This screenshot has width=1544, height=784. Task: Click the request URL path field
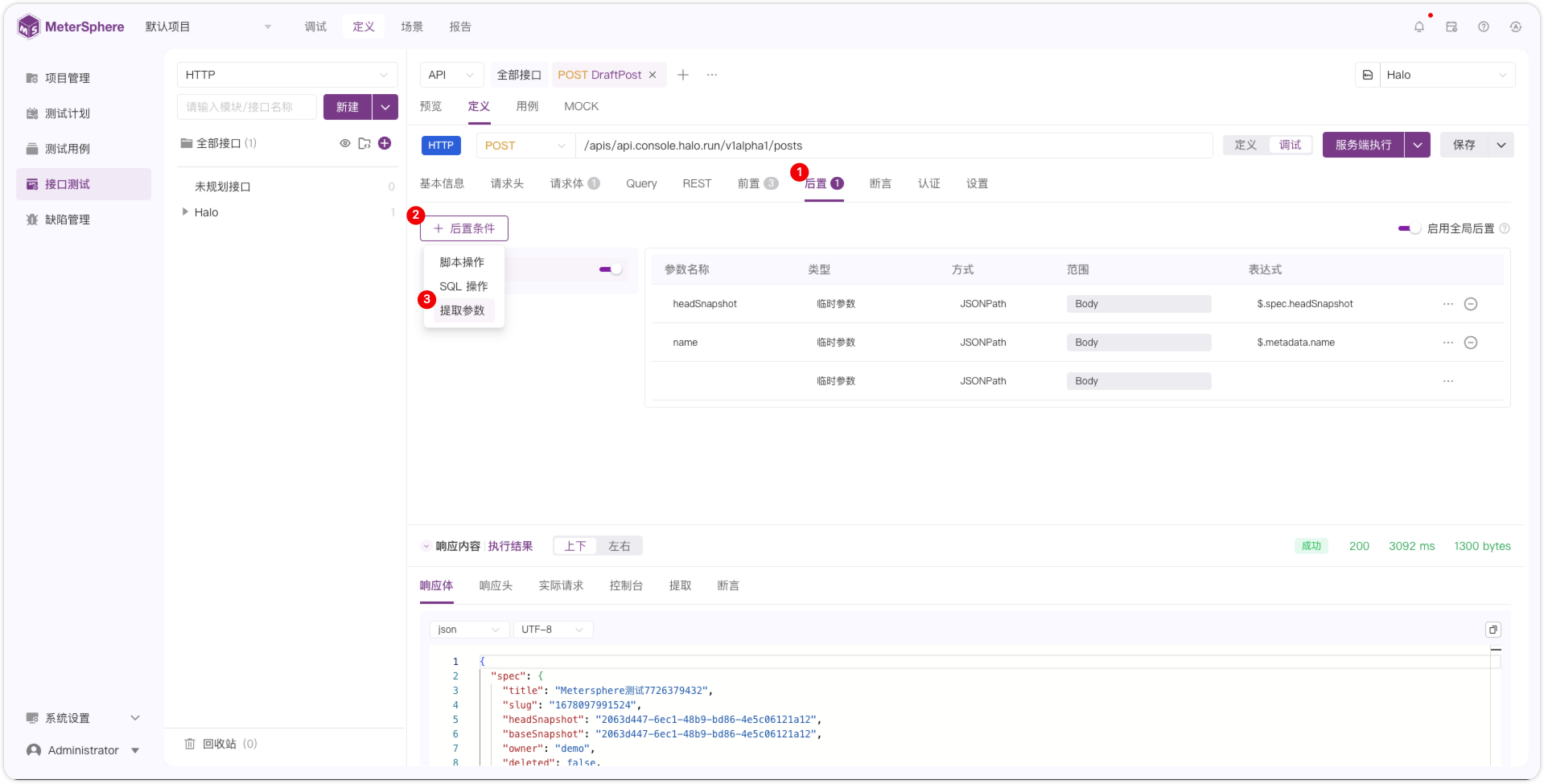coord(894,146)
